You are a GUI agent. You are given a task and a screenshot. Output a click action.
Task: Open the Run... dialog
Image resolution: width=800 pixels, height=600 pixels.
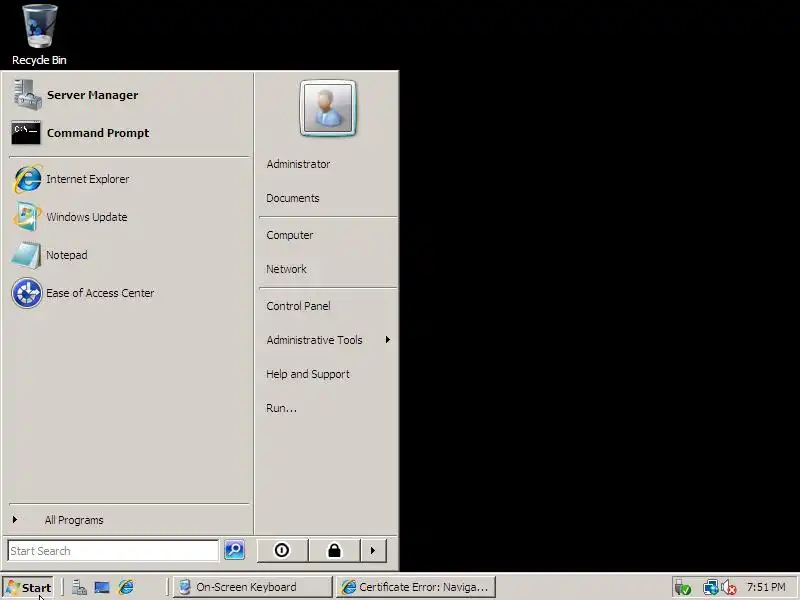(328, 408)
